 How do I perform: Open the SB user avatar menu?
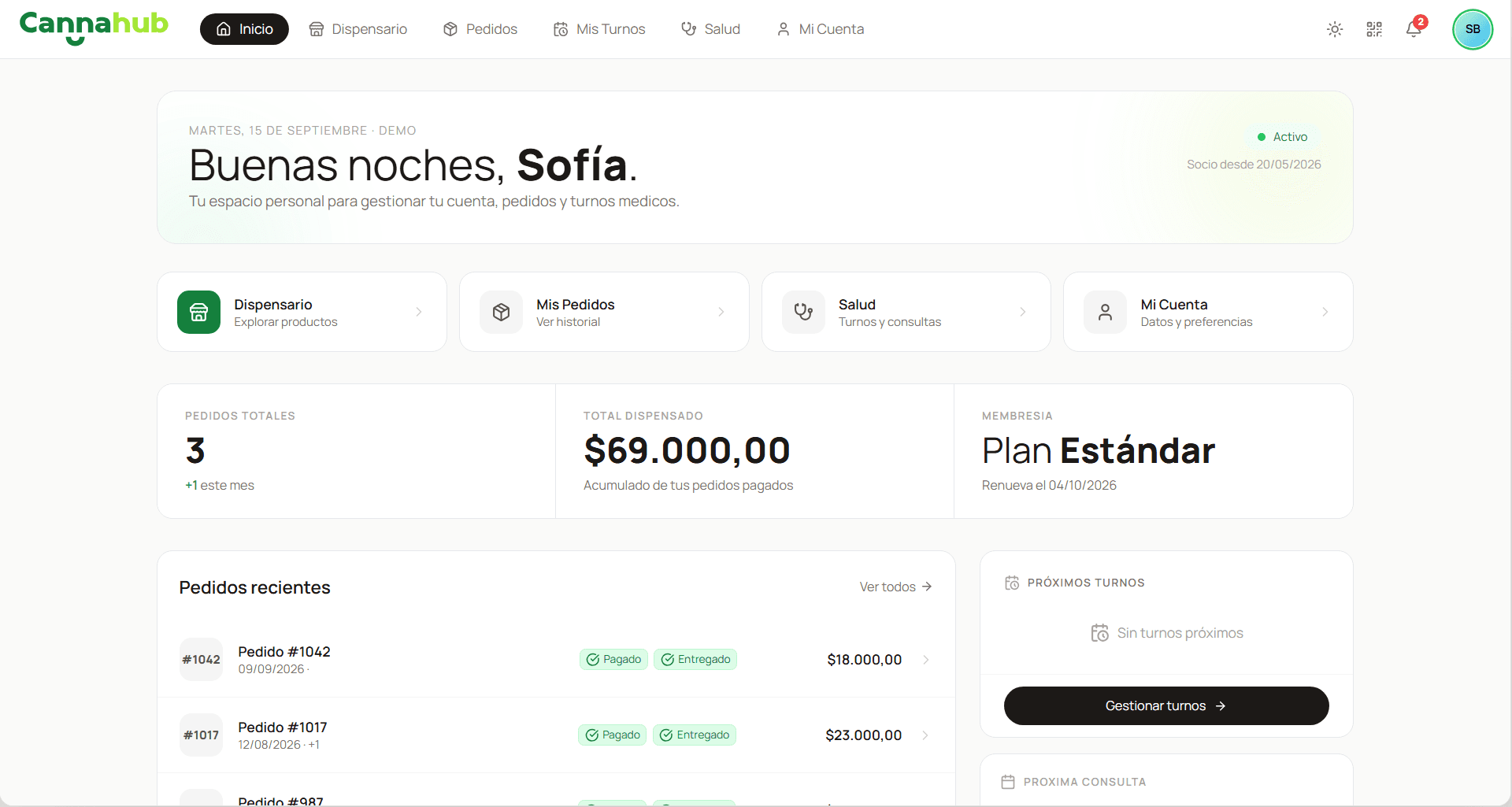point(1472,29)
